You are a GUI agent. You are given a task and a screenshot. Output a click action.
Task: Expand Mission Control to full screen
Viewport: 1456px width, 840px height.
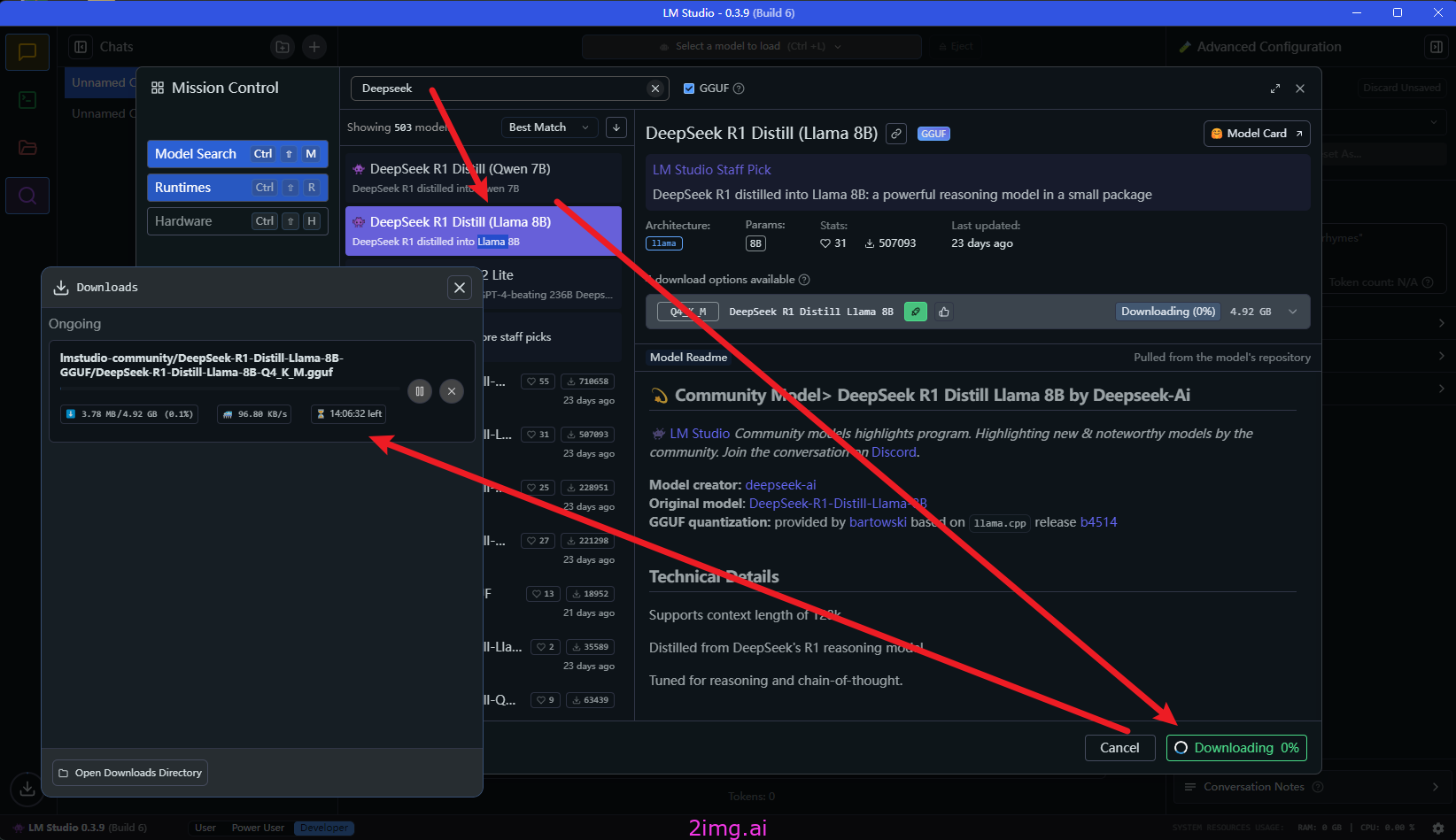(1275, 89)
